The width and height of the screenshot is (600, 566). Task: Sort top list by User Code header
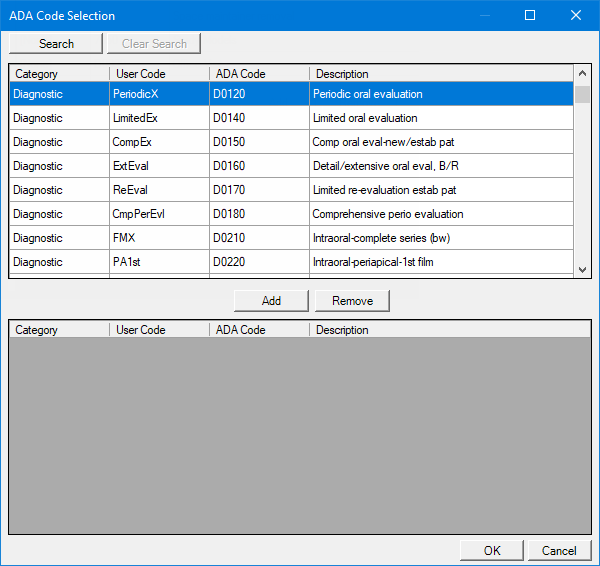click(159, 74)
